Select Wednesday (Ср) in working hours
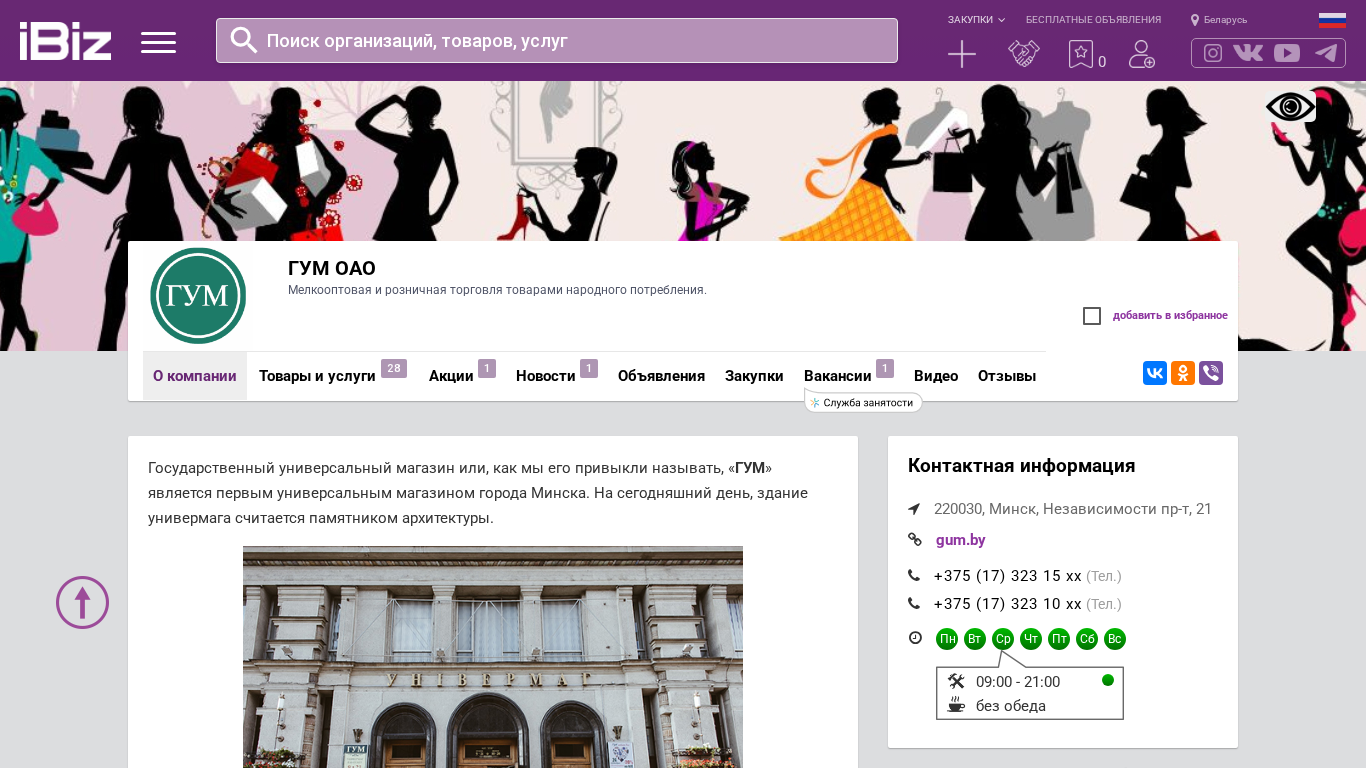 1003,639
